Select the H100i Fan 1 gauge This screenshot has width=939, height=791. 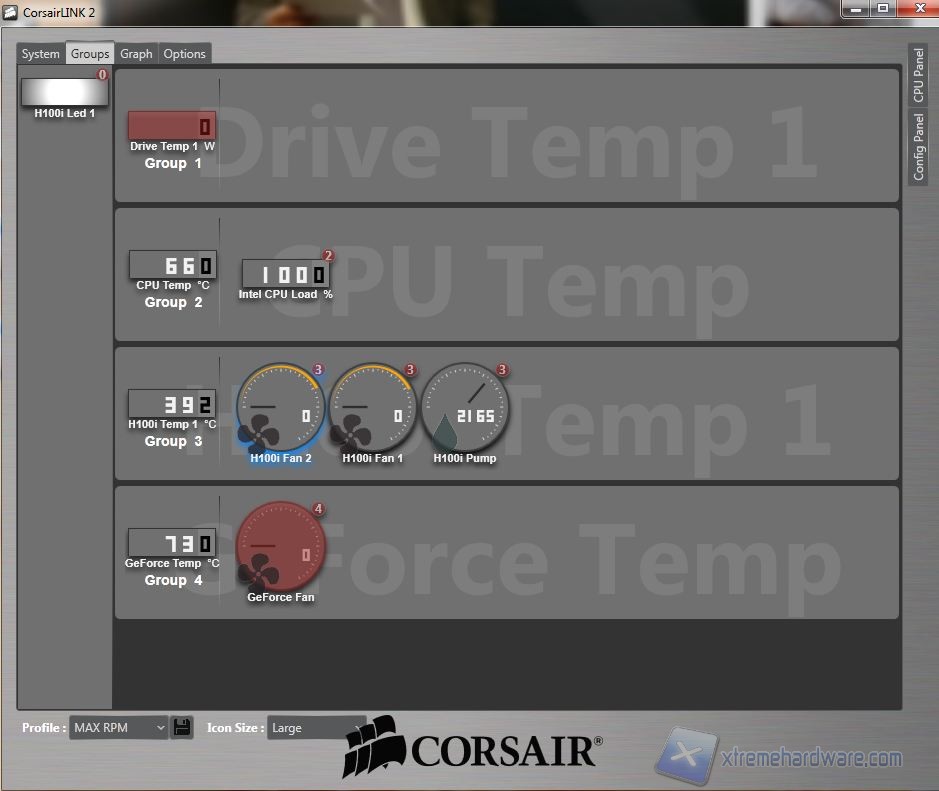click(x=372, y=407)
